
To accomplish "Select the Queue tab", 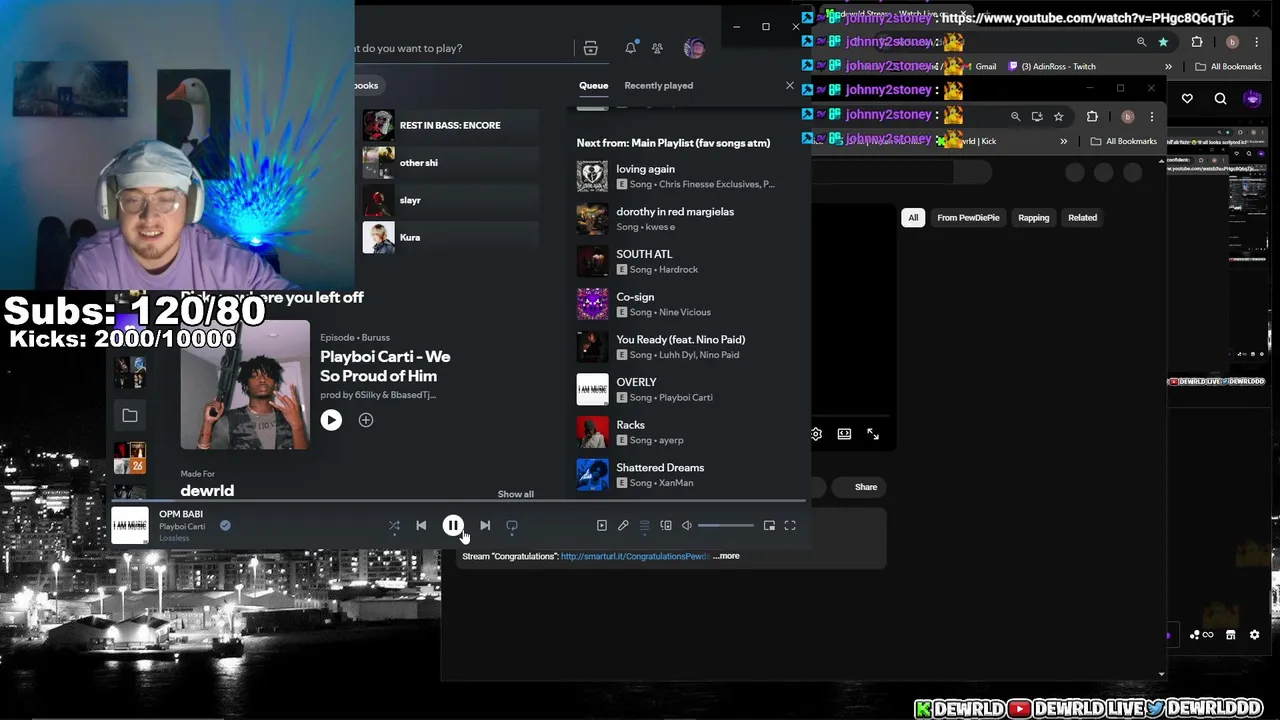I will (593, 85).
